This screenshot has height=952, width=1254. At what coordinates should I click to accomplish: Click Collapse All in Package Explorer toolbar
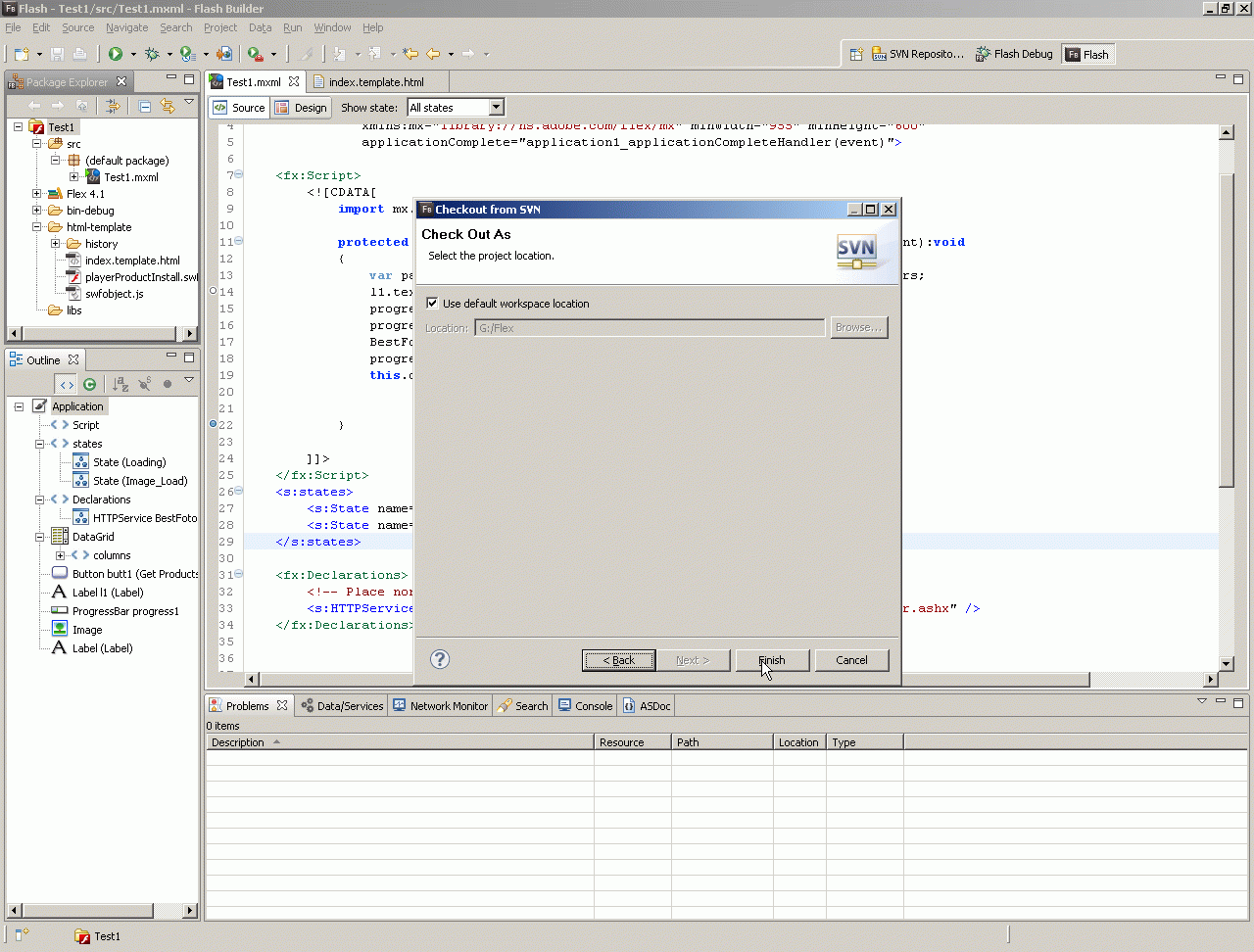click(x=144, y=106)
